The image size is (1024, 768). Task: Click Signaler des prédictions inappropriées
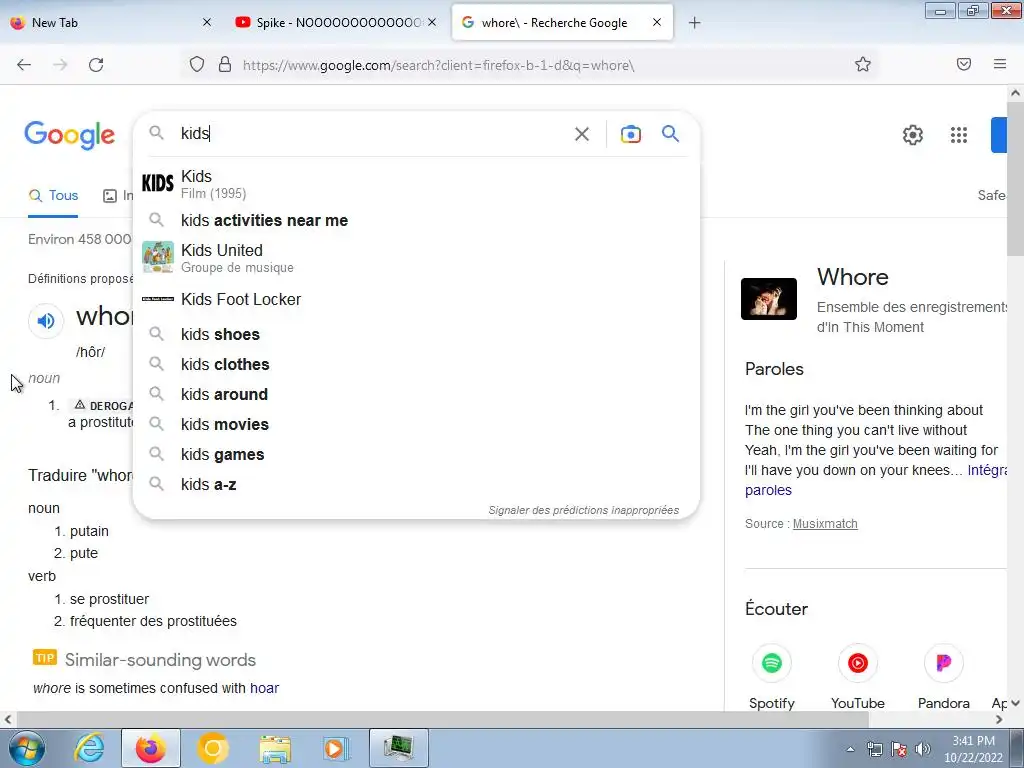(583, 510)
